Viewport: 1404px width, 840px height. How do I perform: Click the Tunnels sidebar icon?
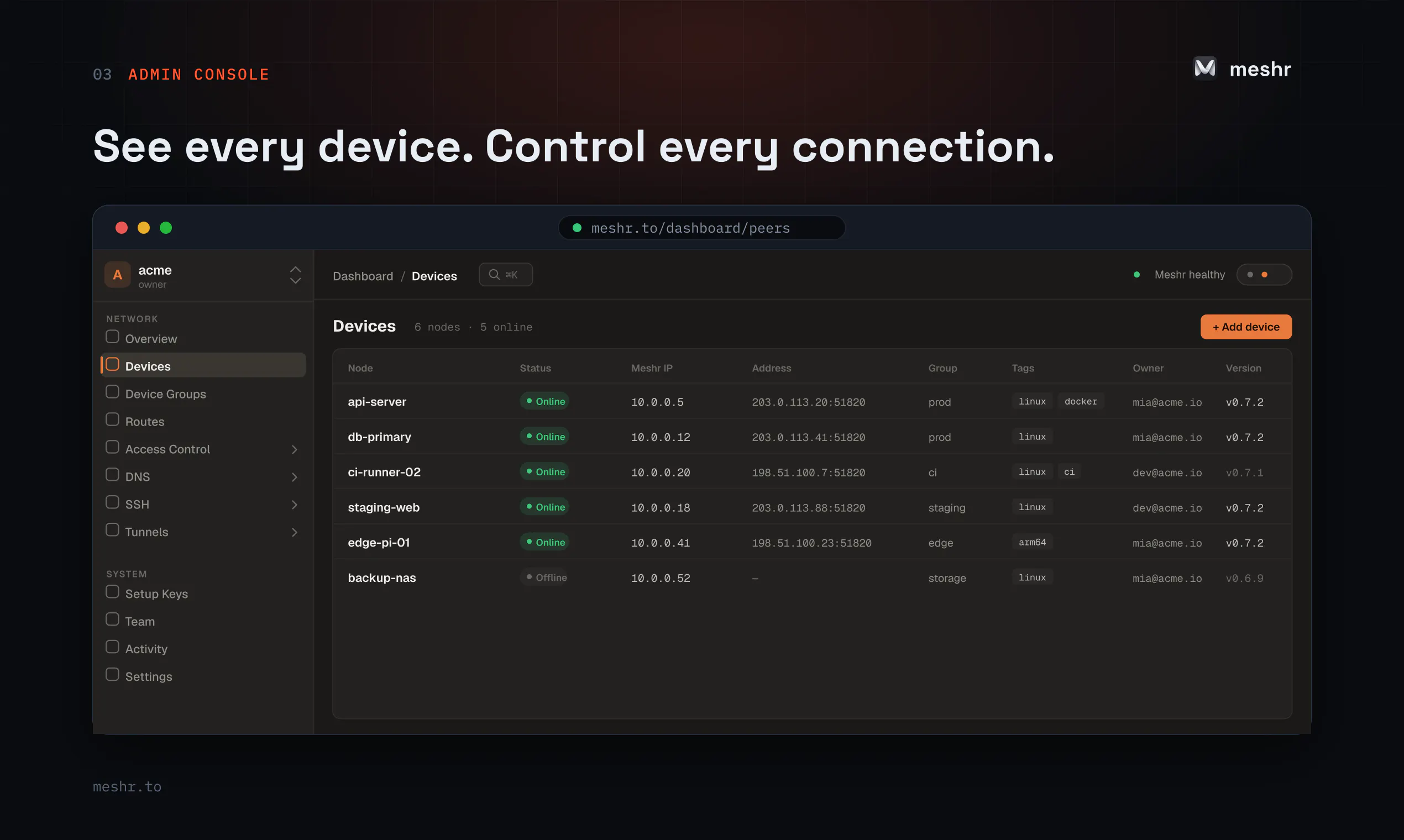pos(112,531)
